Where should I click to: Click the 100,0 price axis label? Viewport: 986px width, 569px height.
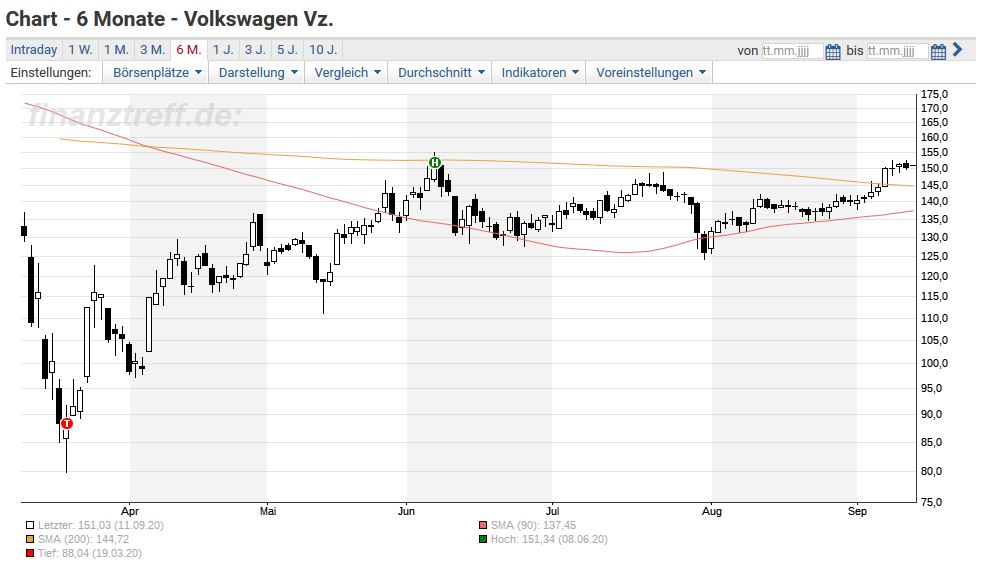934,363
